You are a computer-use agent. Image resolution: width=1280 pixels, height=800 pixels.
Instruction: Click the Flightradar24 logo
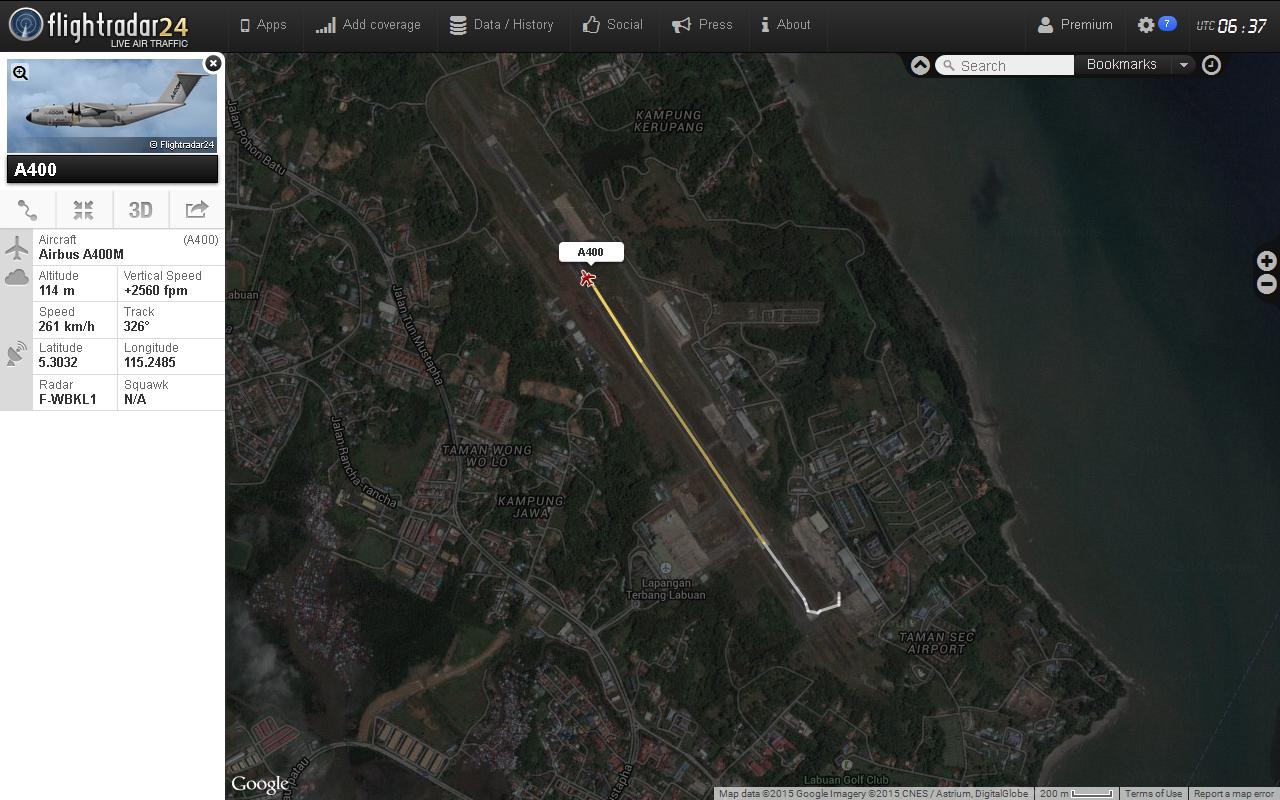(98, 26)
